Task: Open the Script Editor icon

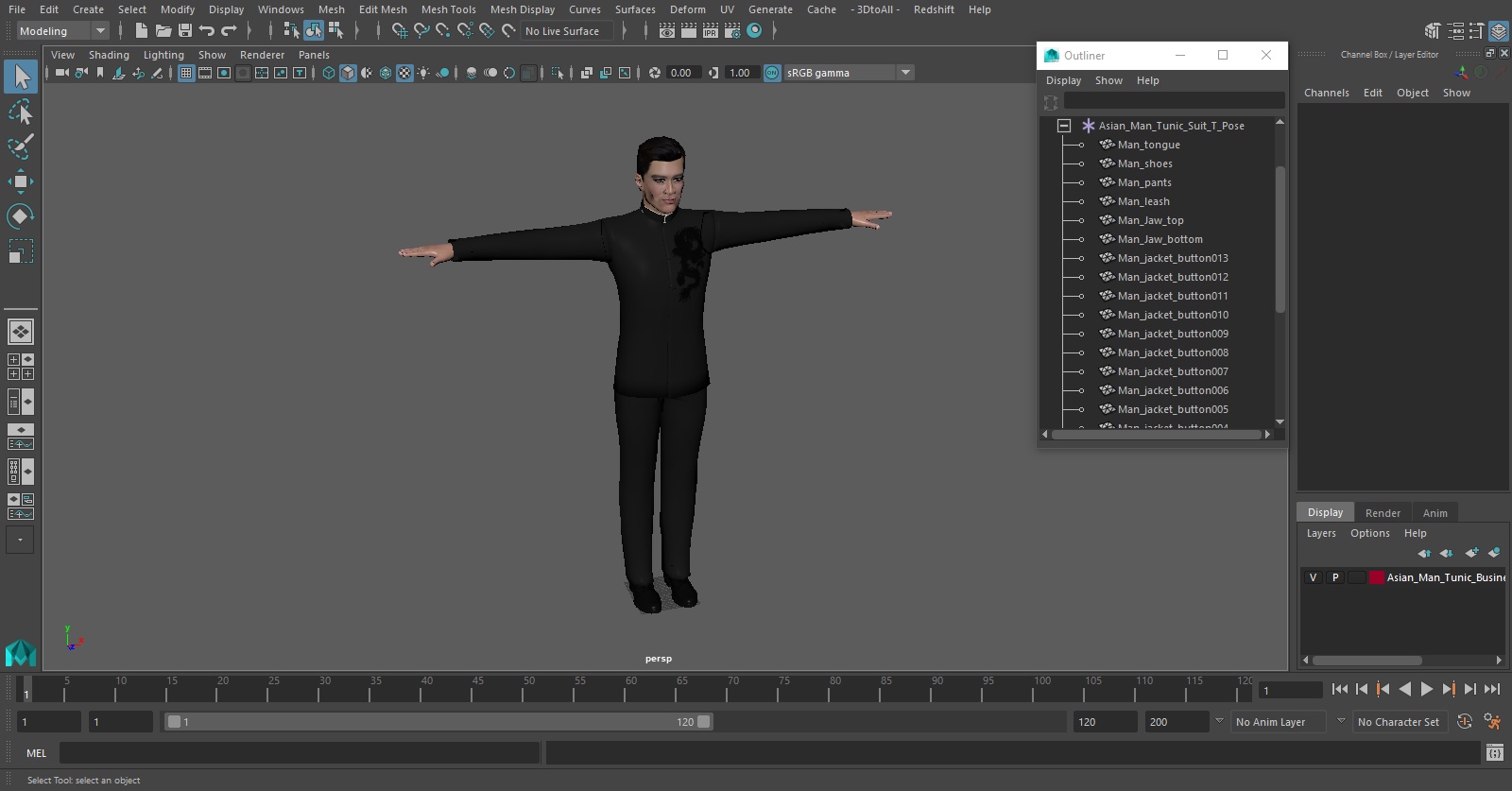Action: pyautogui.click(x=1494, y=753)
